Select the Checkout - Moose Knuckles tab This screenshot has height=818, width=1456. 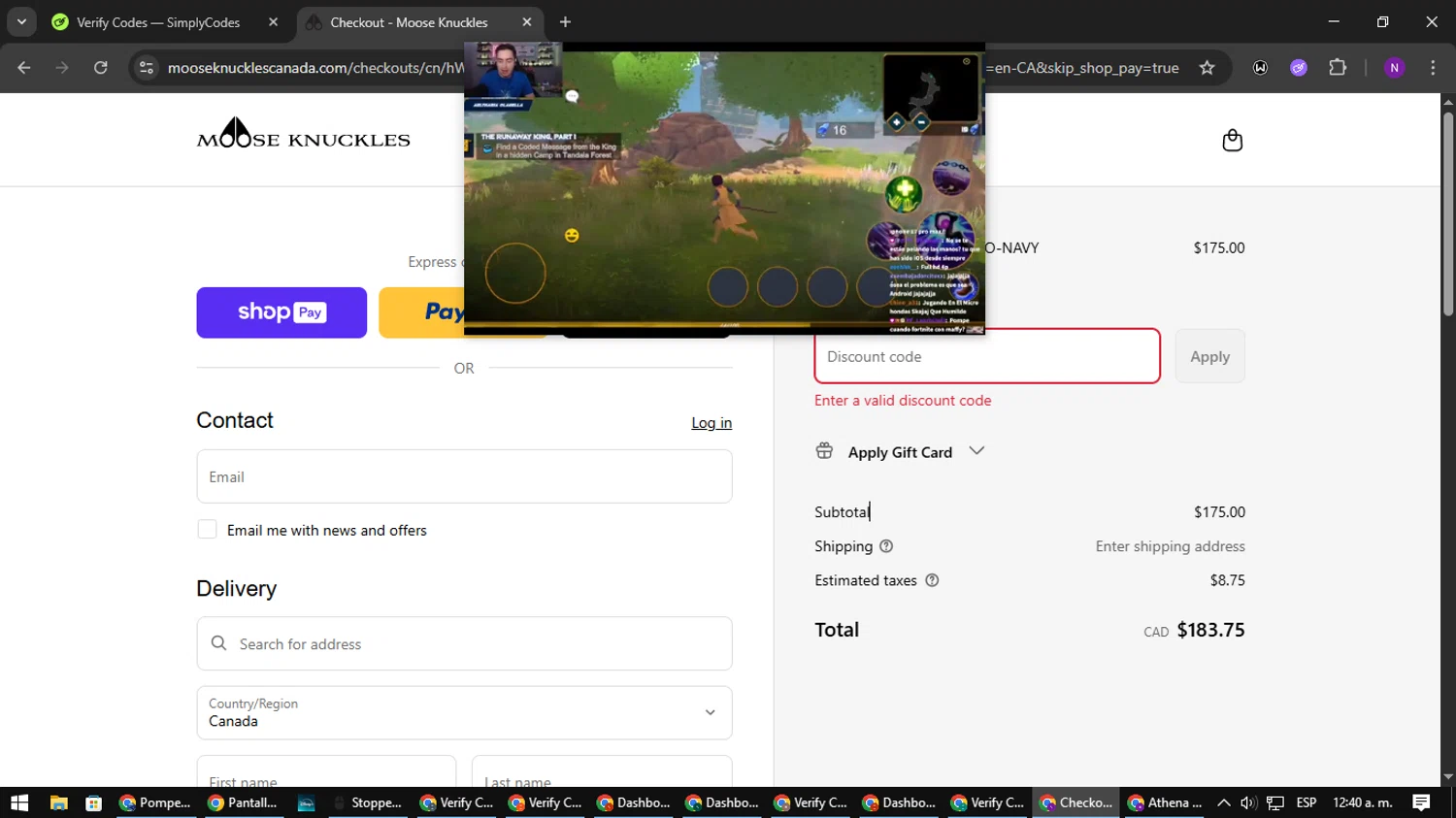pyautogui.click(x=419, y=22)
